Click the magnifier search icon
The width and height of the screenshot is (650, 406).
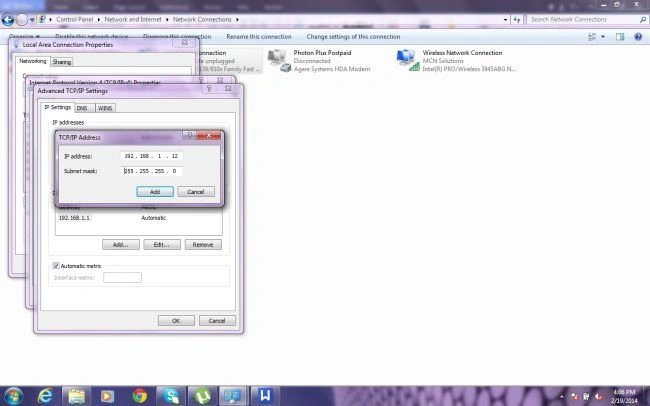(x=643, y=19)
